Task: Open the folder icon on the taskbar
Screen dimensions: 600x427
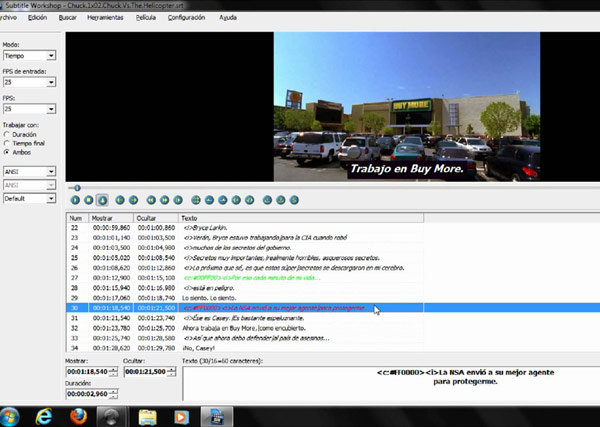Action: pos(148,417)
